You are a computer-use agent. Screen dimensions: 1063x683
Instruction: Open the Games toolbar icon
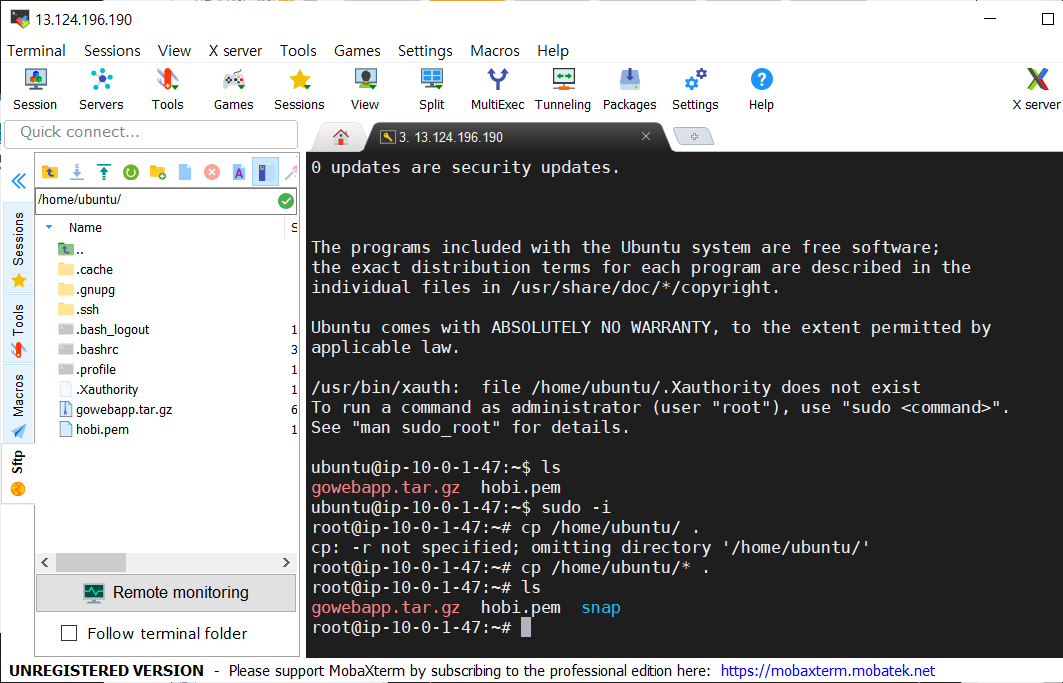(x=233, y=90)
